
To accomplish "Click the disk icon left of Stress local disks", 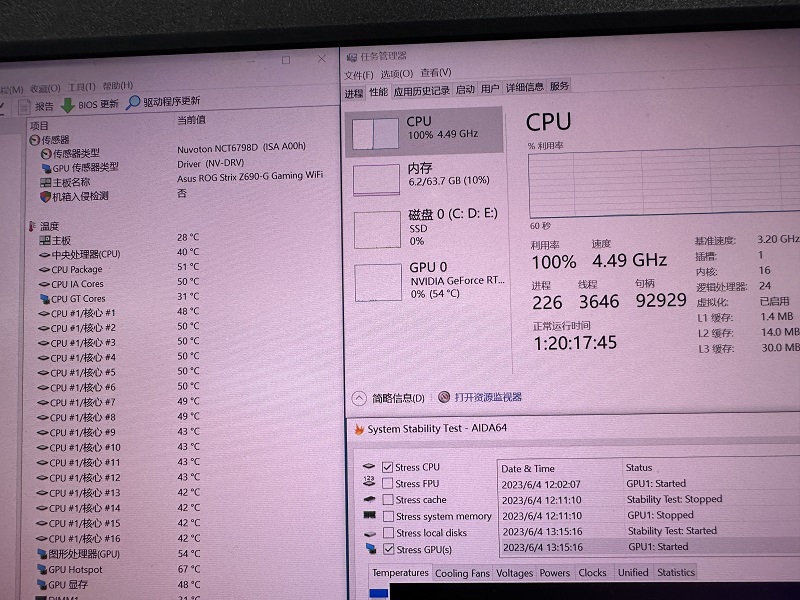I will pyautogui.click(x=370, y=533).
